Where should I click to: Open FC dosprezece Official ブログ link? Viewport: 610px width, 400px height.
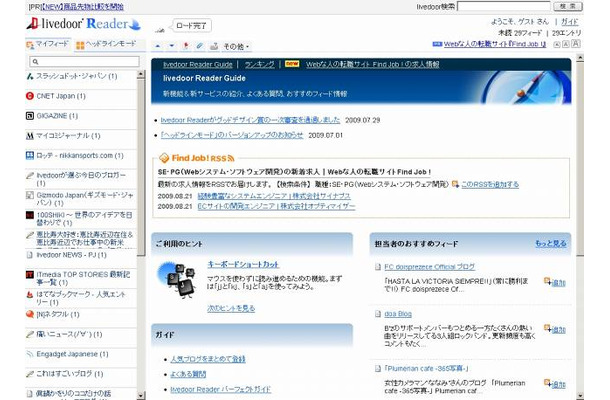tap(429, 267)
